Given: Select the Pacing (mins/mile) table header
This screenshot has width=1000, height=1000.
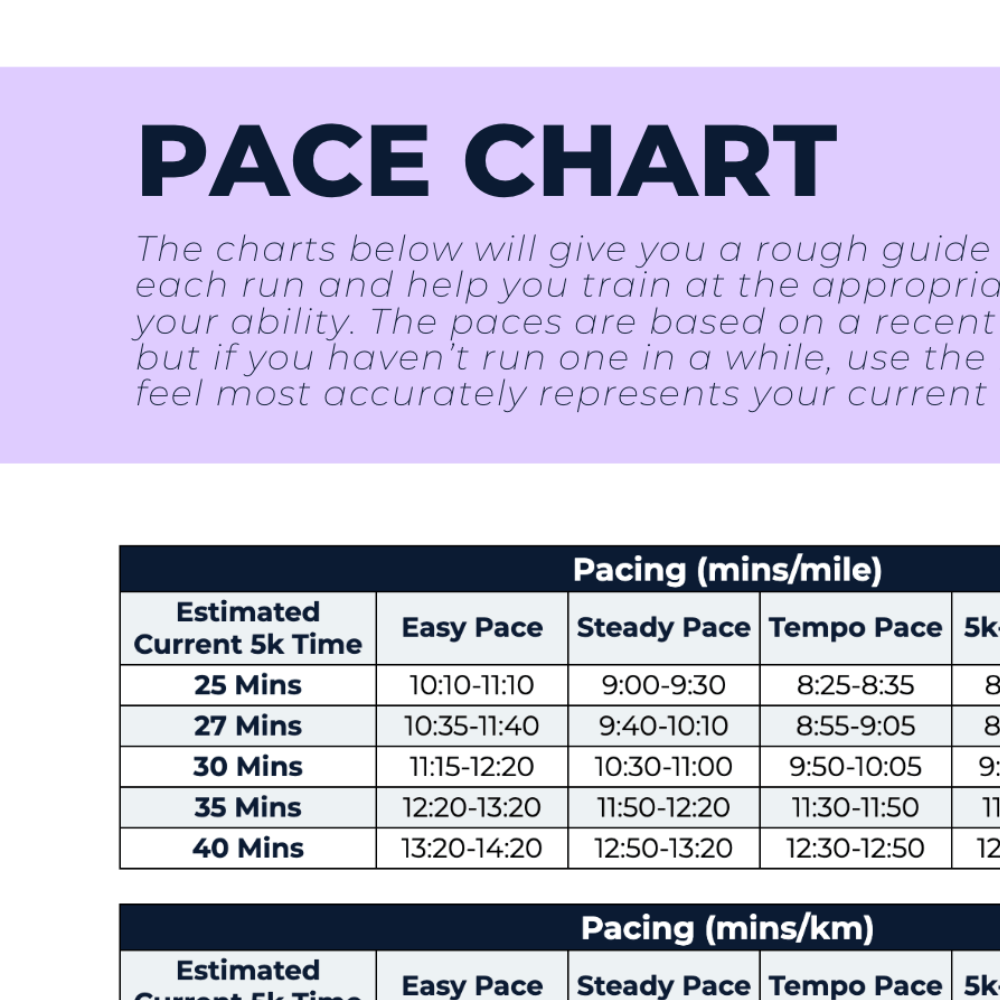Looking at the screenshot, I should (727, 570).
